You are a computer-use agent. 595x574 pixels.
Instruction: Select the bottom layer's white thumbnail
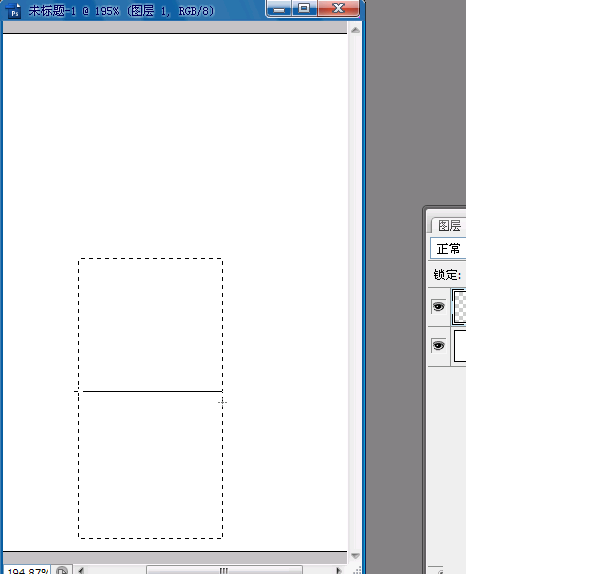[x=460, y=346]
